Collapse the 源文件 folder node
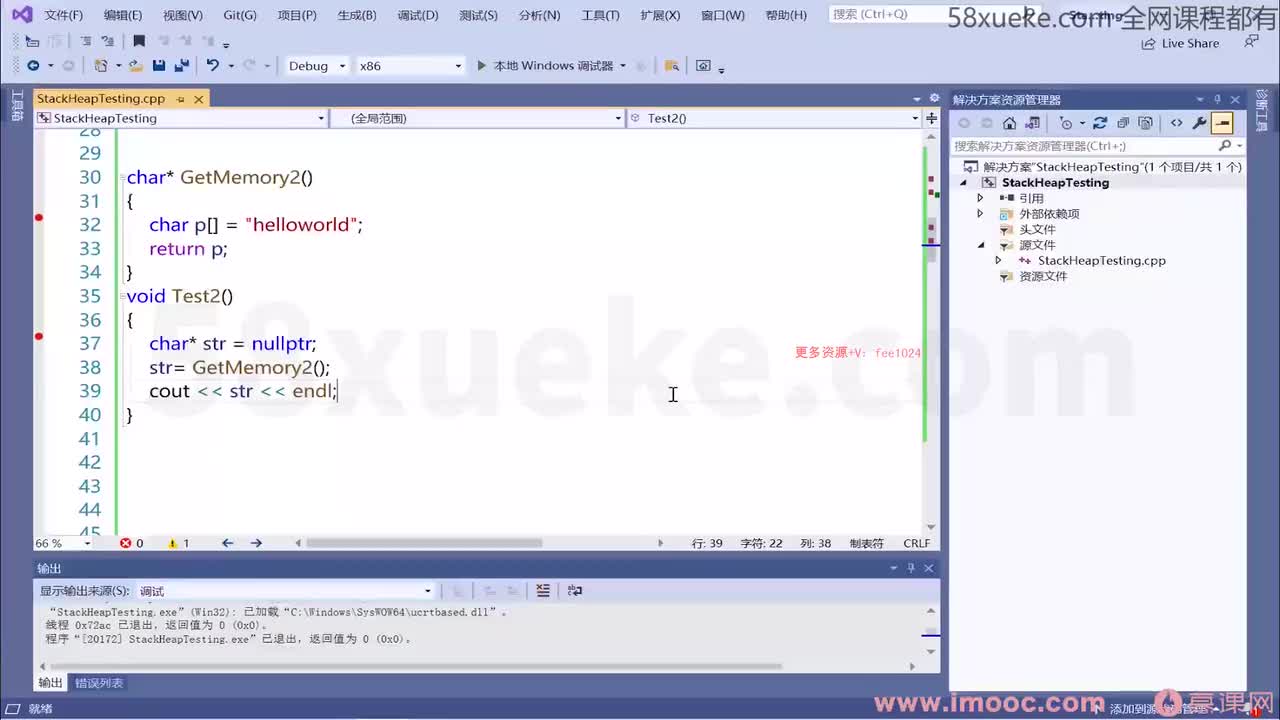This screenshot has width=1280, height=720. (980, 245)
